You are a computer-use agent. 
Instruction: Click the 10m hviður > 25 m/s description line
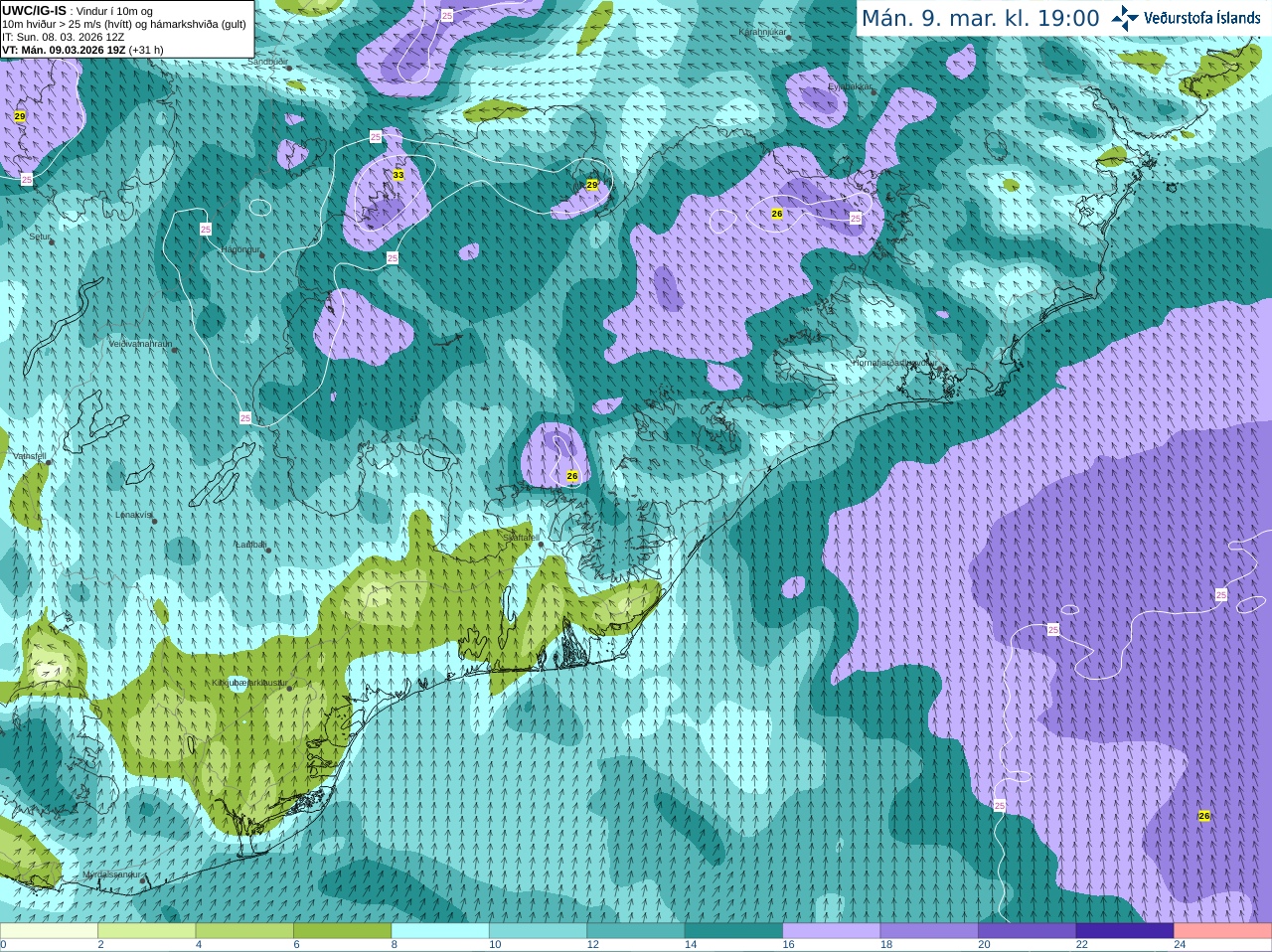pos(124,24)
